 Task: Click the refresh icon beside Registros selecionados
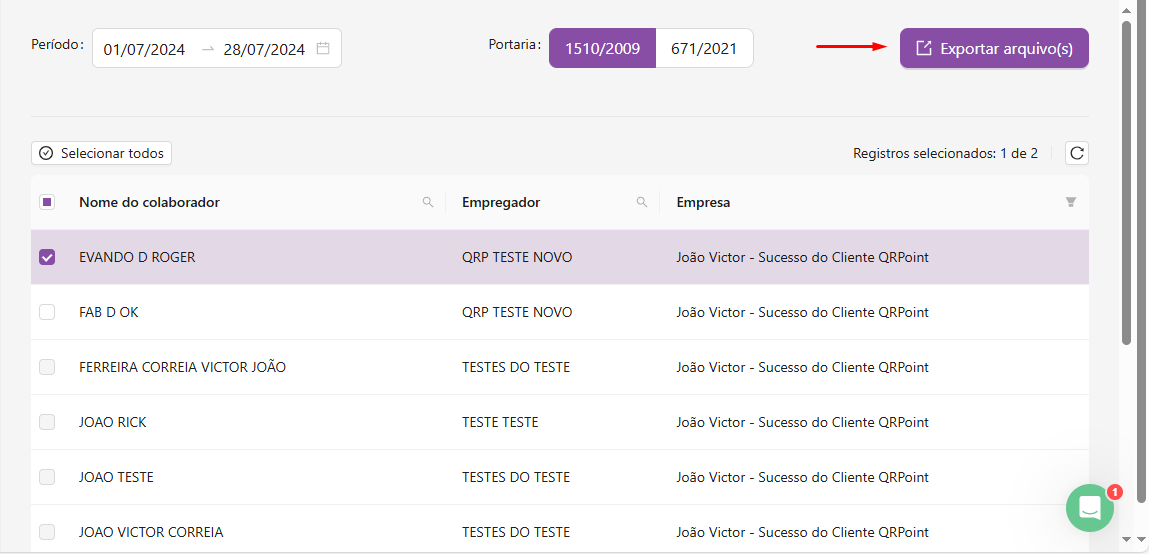coord(1077,153)
